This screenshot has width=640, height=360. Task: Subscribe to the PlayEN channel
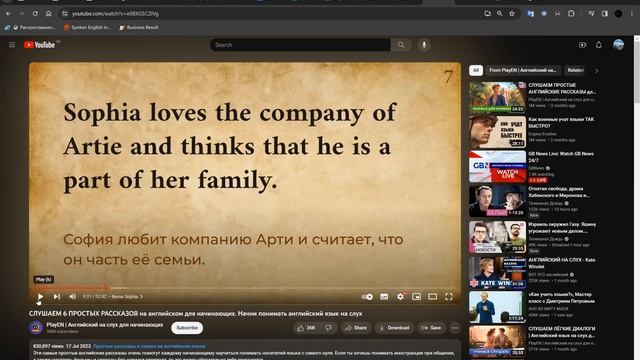tap(187, 328)
